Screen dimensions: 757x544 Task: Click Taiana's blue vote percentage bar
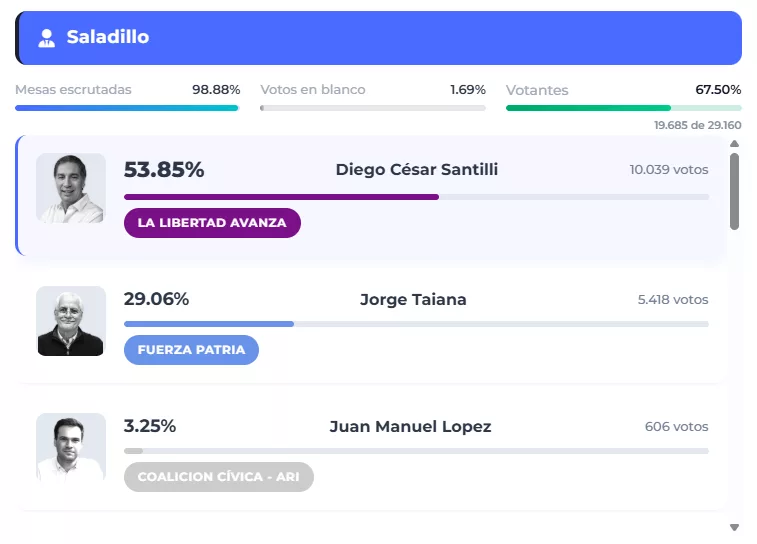tap(209, 324)
